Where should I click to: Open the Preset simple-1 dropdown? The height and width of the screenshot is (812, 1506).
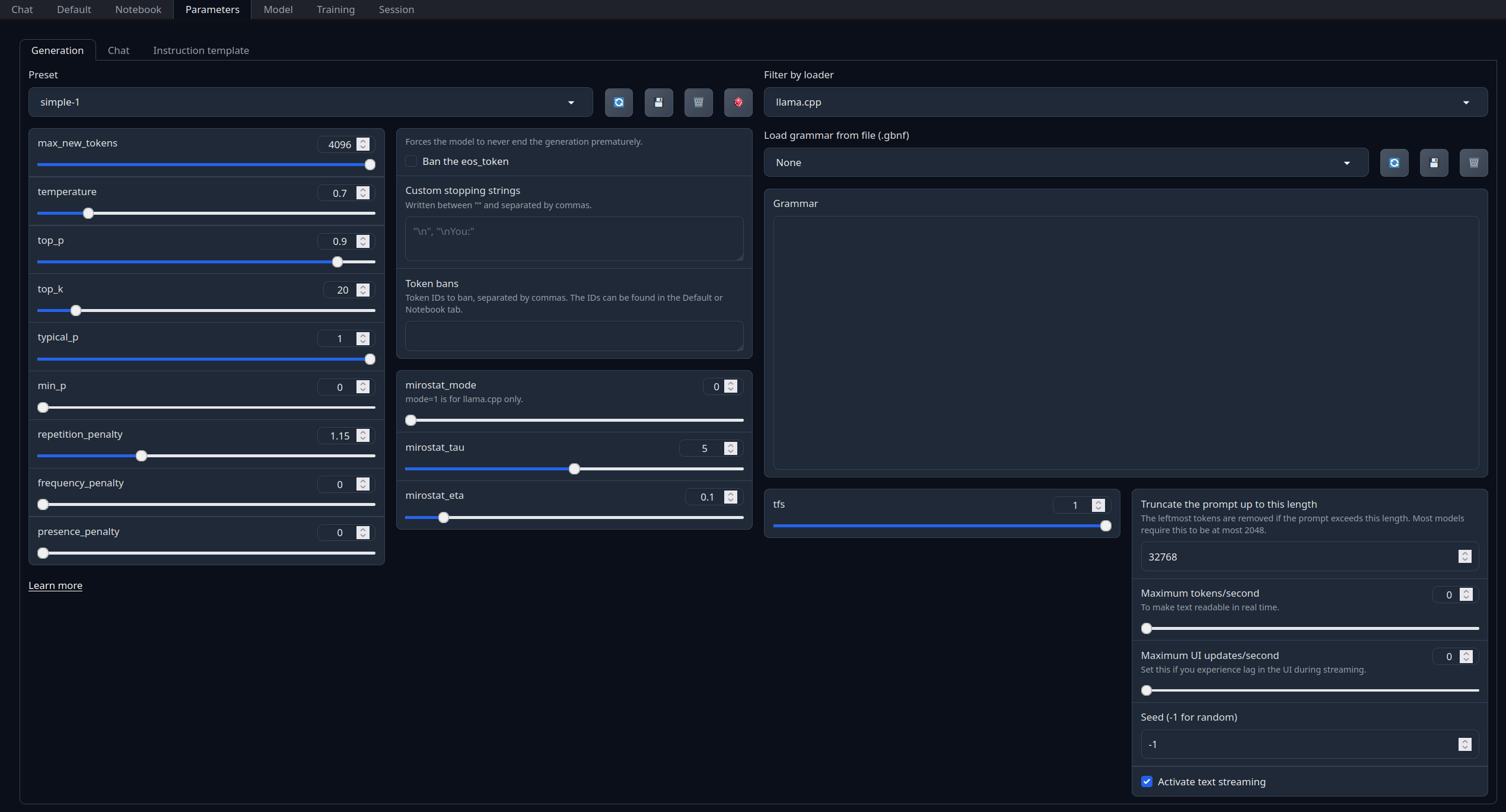[x=310, y=103]
